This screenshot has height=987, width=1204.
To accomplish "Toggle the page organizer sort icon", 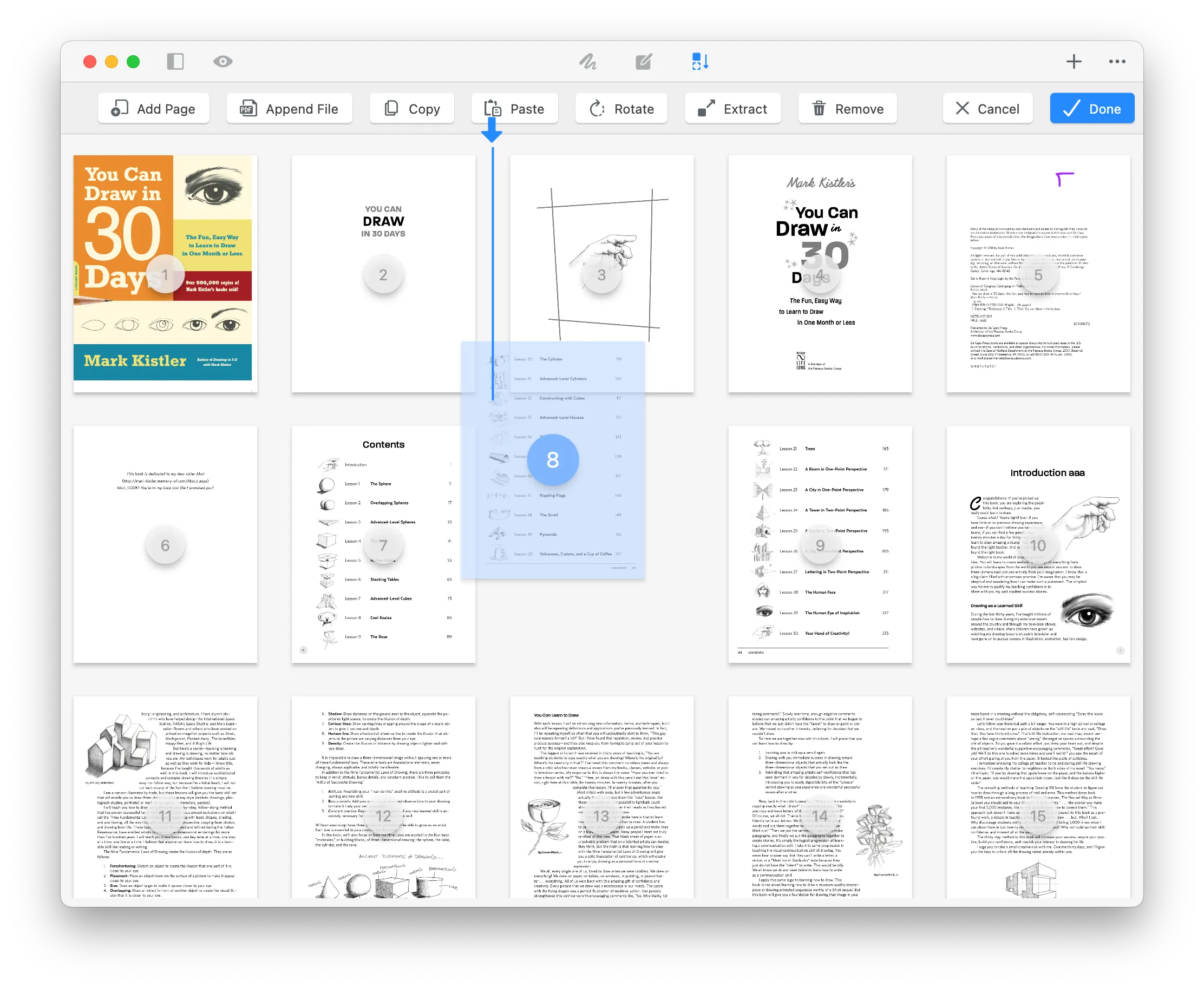I will 699,61.
